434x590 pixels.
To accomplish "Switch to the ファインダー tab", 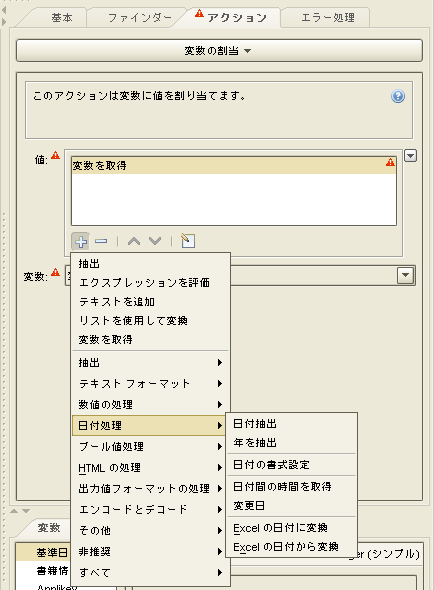I will (x=140, y=18).
